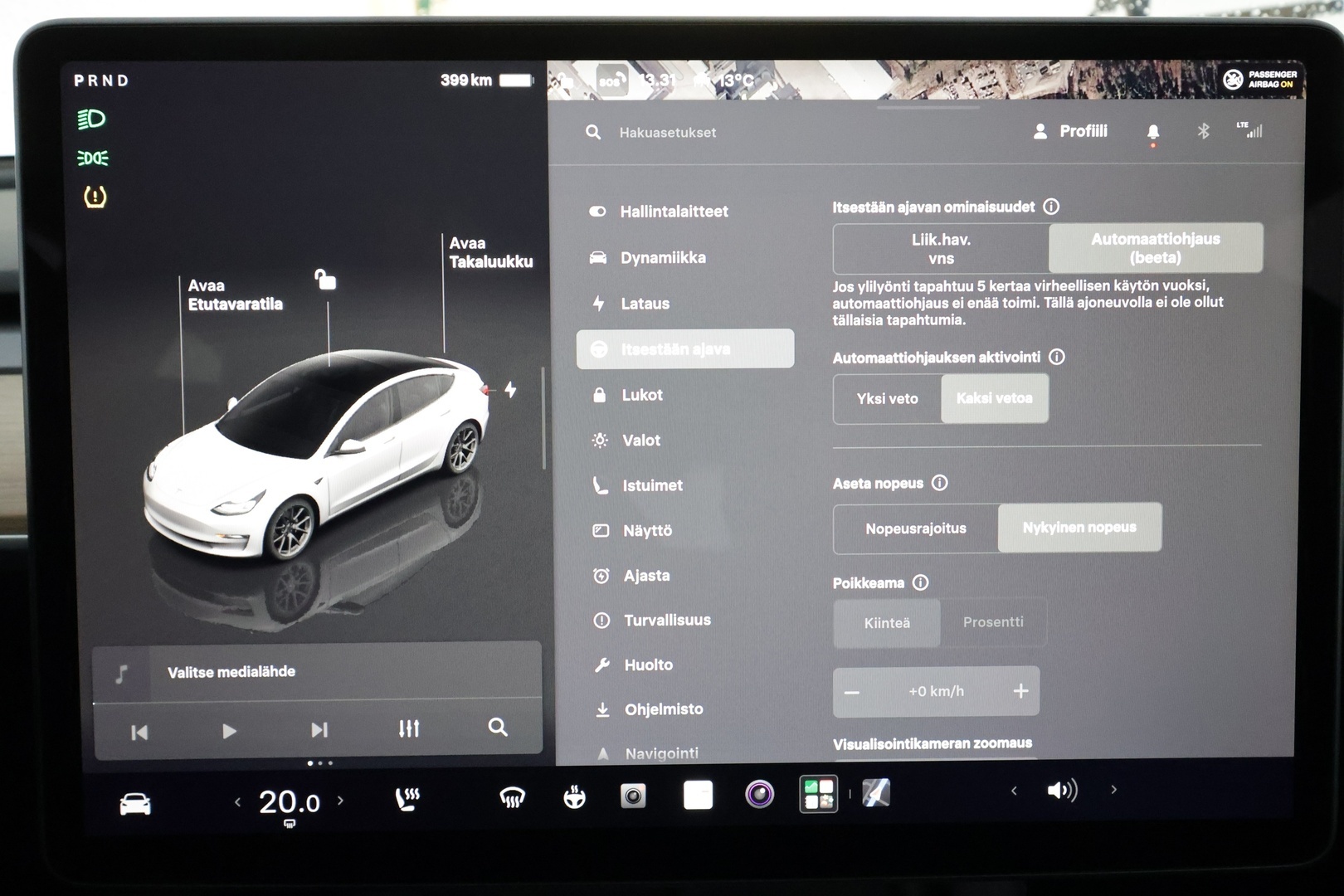Viewport: 1344px width, 896px height.
Task: Select Prosentti offset mode
Action: coord(993,622)
